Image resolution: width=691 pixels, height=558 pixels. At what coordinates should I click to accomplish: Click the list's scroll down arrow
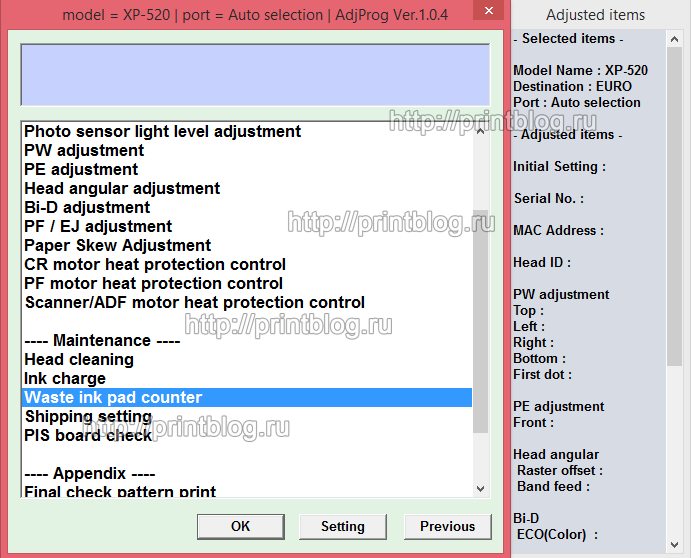[x=481, y=488]
